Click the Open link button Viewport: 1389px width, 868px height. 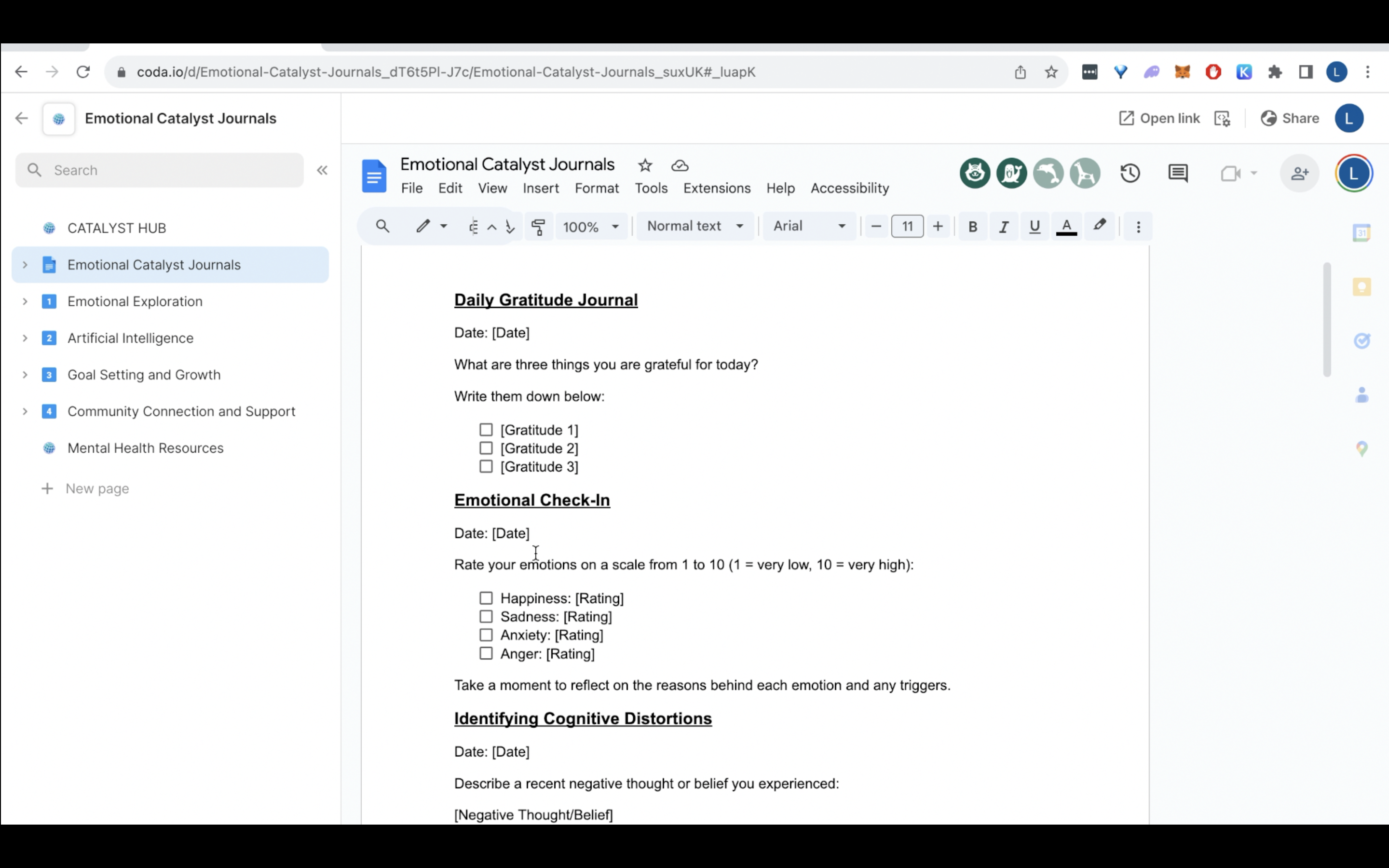pos(1159,118)
